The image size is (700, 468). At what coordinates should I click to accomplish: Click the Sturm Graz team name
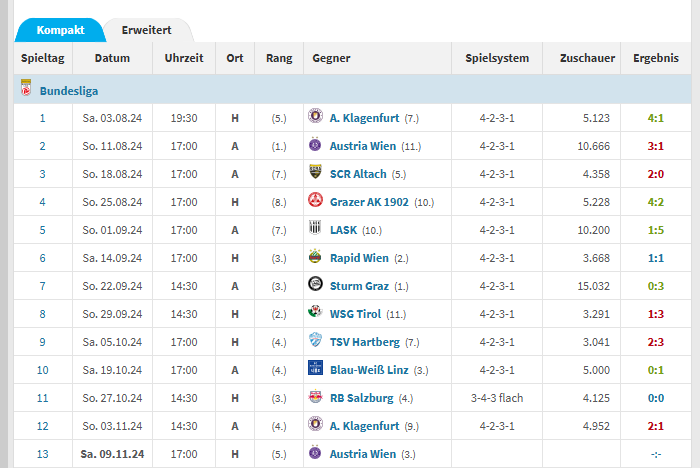coord(359,285)
